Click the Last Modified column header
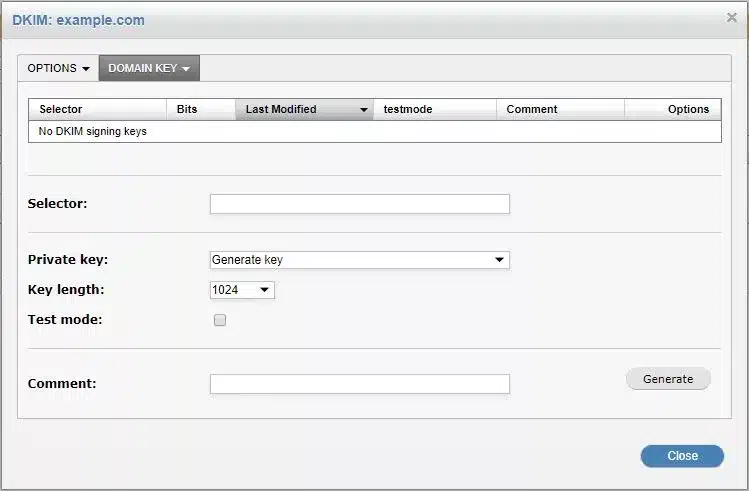 click(x=281, y=109)
